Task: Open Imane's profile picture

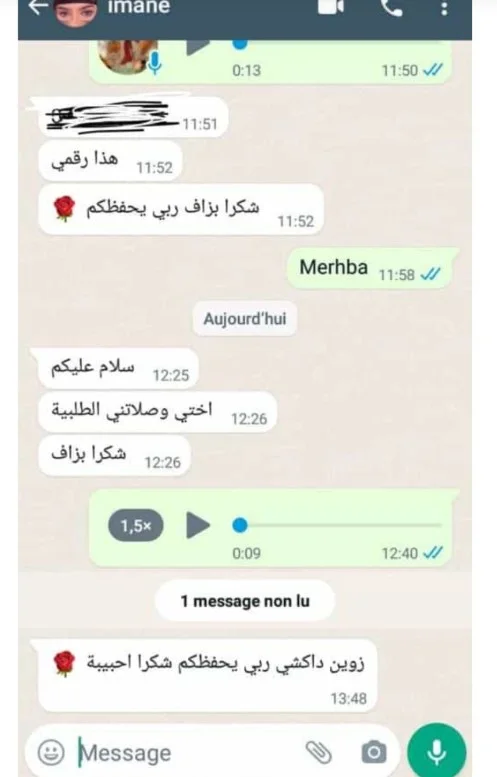Action: tap(75, 12)
